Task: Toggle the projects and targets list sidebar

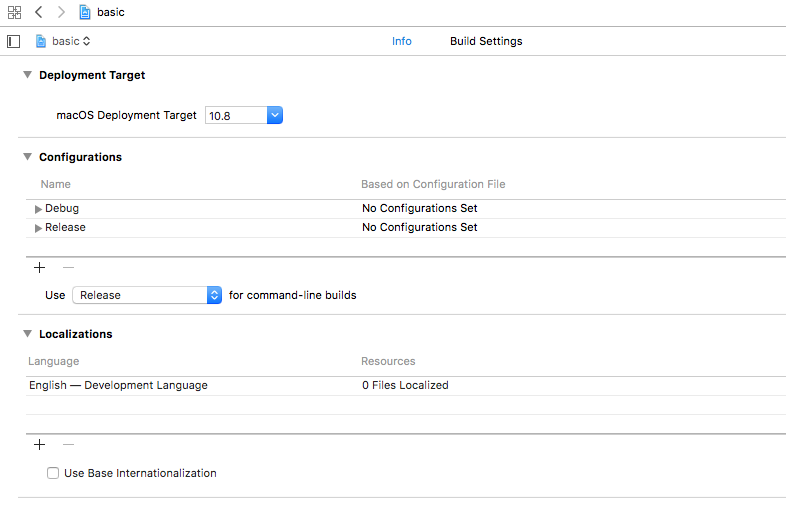Action: 13,41
